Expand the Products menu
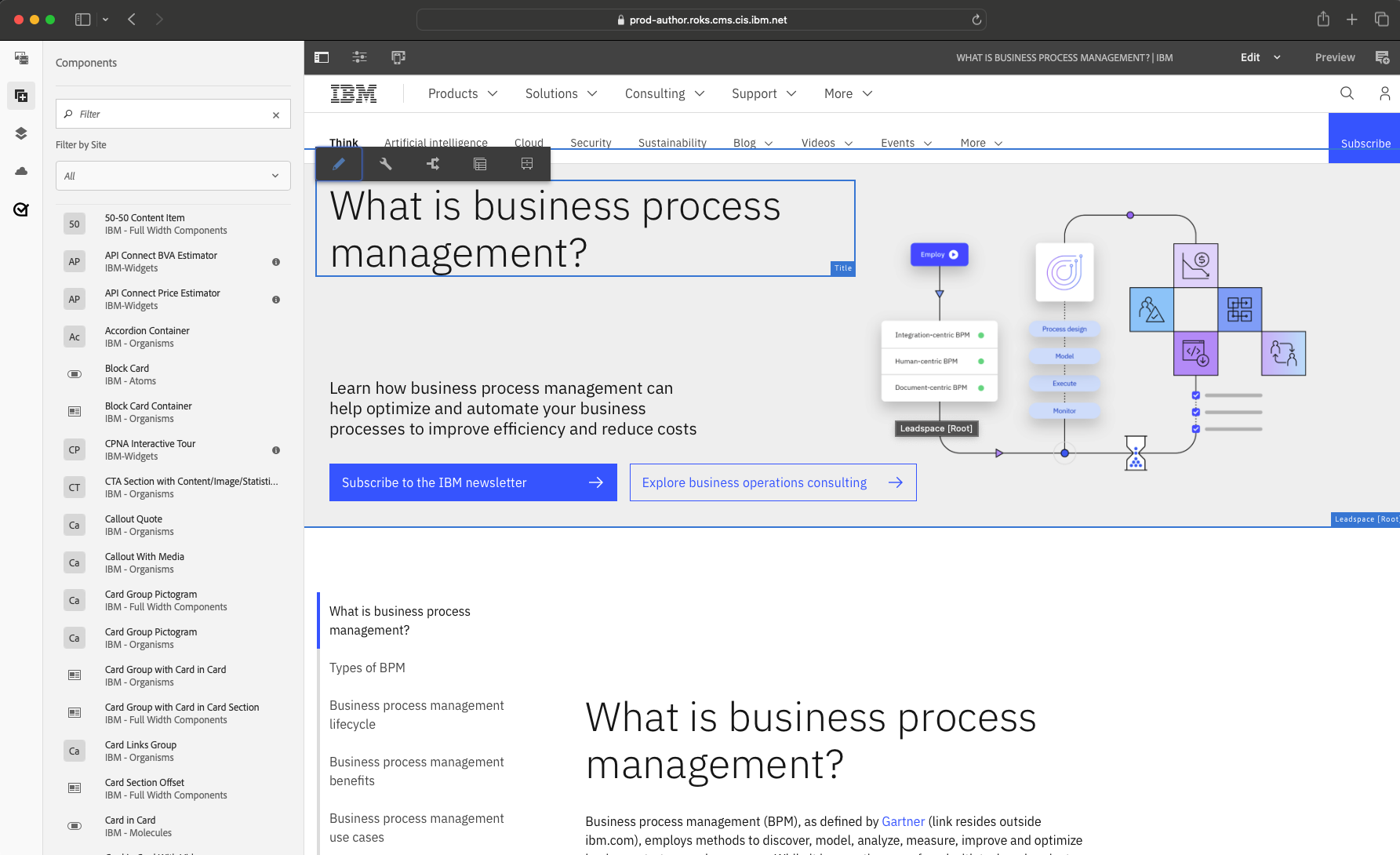1400x855 pixels. tap(463, 93)
